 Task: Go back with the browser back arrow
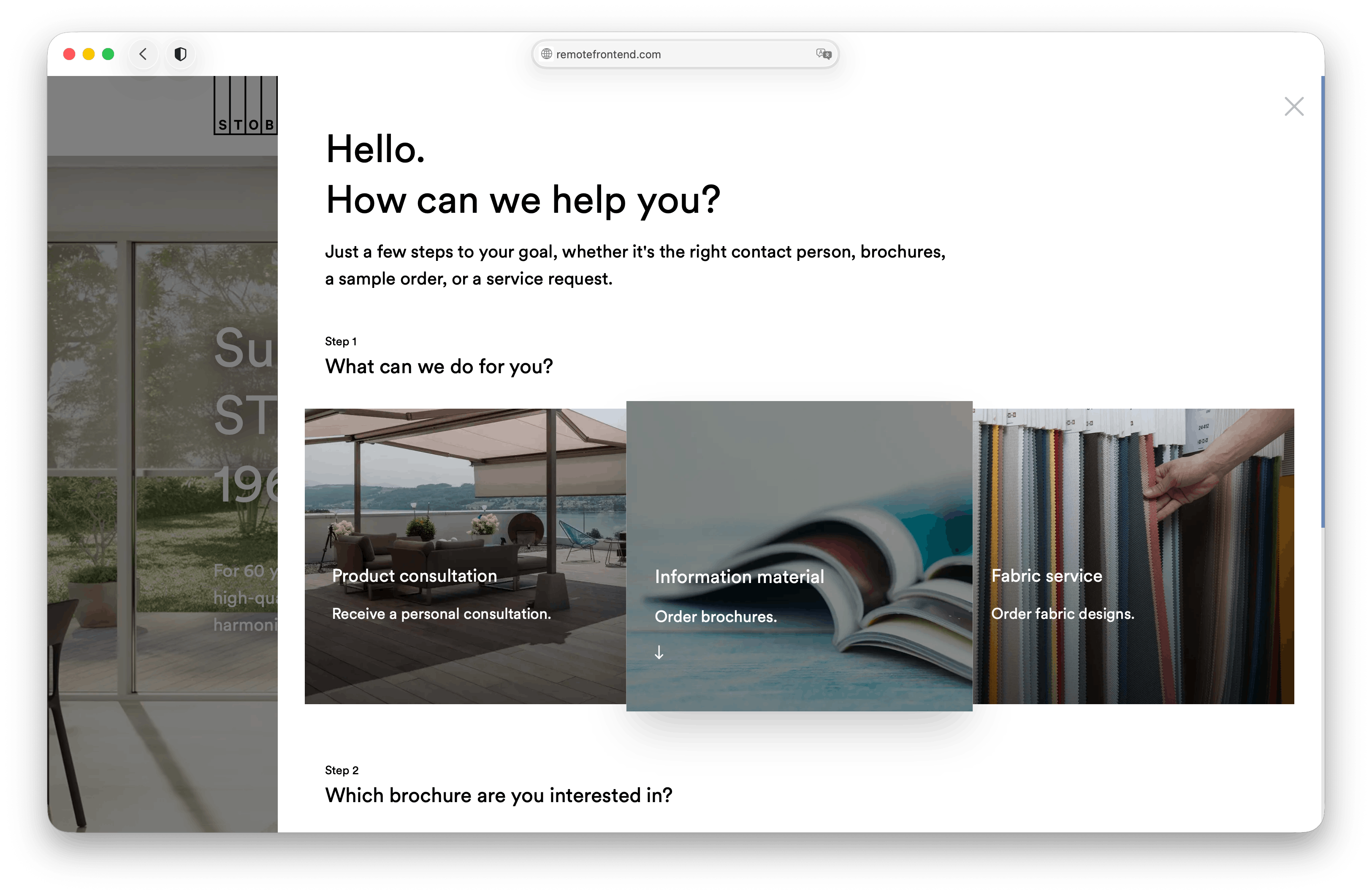[144, 54]
